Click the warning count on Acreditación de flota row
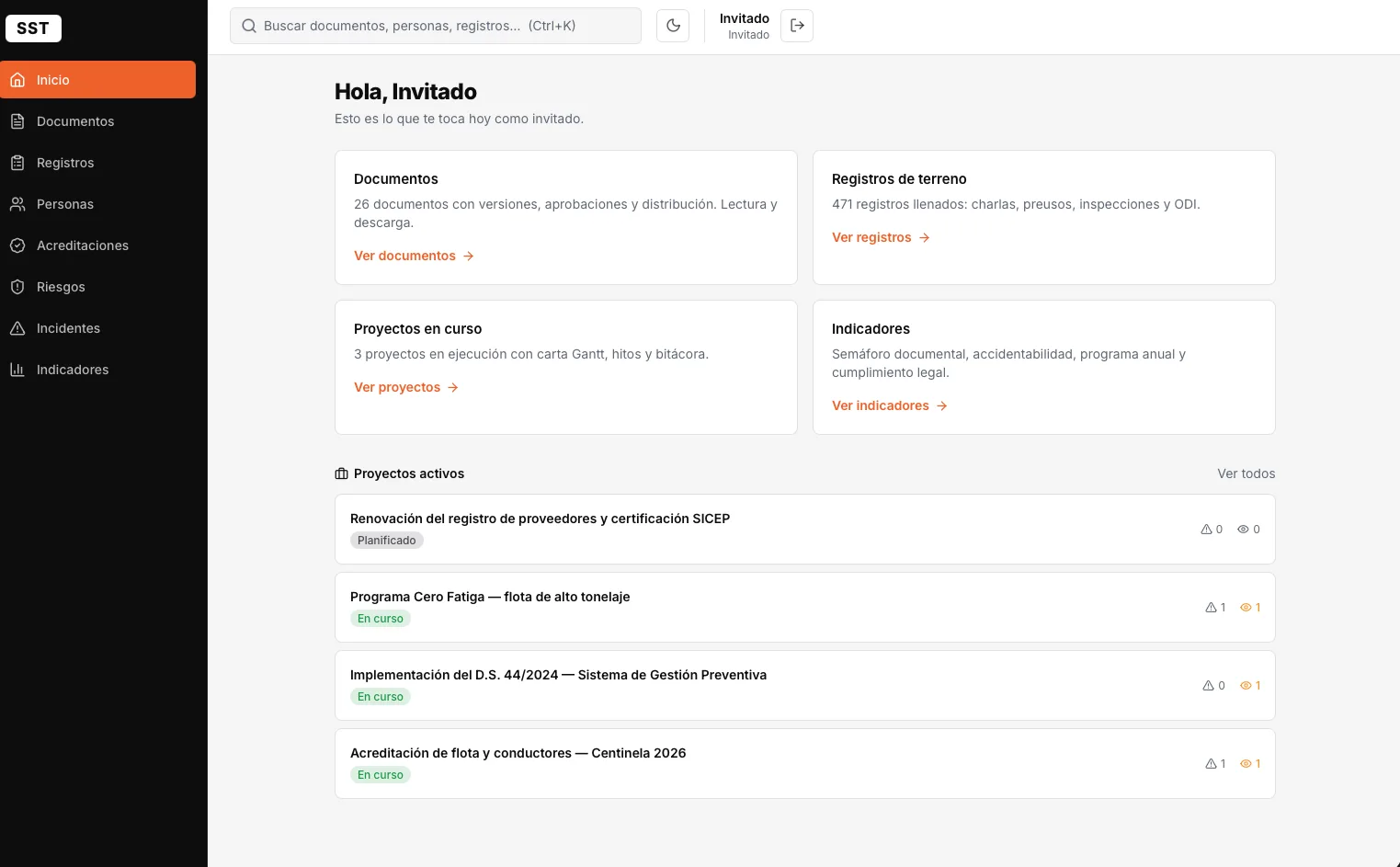1400x867 pixels. (x=1215, y=764)
